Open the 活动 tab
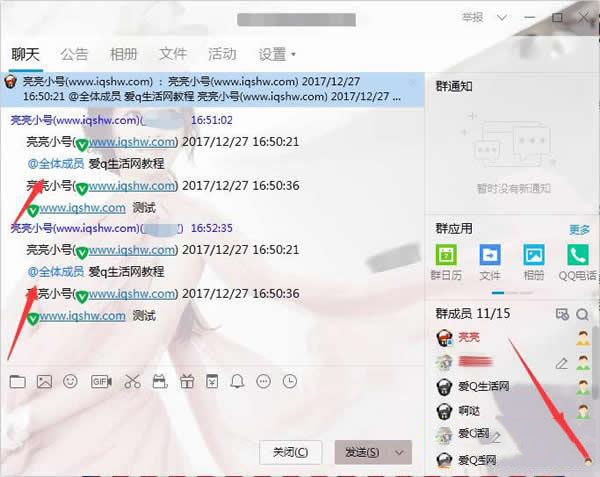This screenshot has height=477, width=600. tap(222, 54)
